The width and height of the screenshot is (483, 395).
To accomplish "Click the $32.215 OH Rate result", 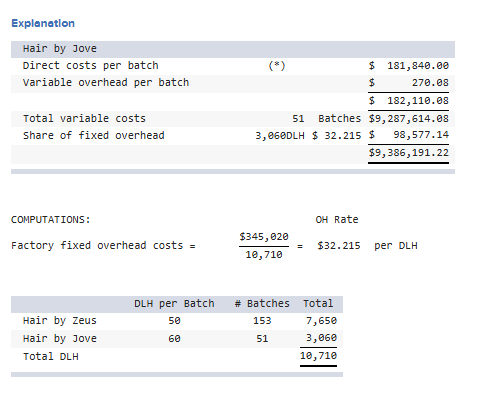I will pyautogui.click(x=339, y=246).
